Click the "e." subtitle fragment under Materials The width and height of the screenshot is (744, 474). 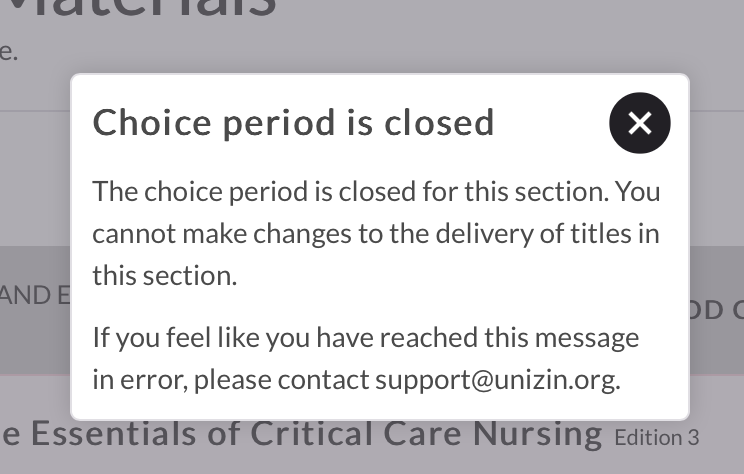point(9,52)
